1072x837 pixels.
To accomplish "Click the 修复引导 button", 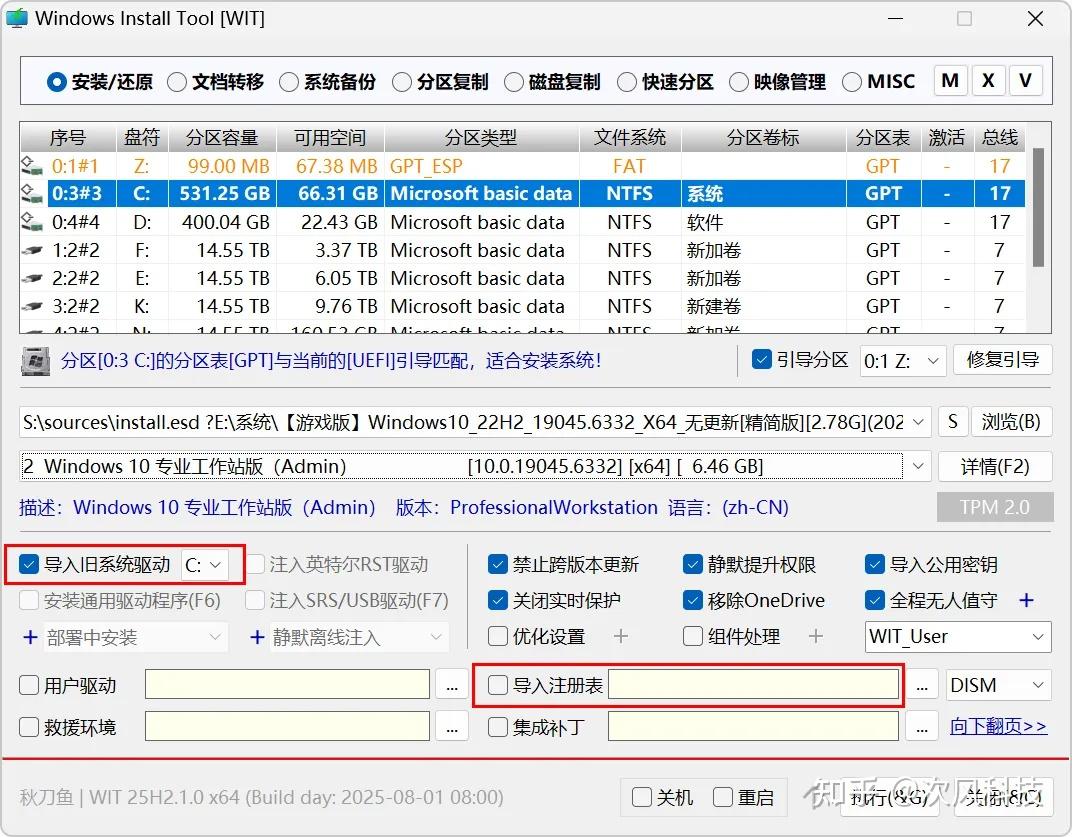I will pos(1003,360).
